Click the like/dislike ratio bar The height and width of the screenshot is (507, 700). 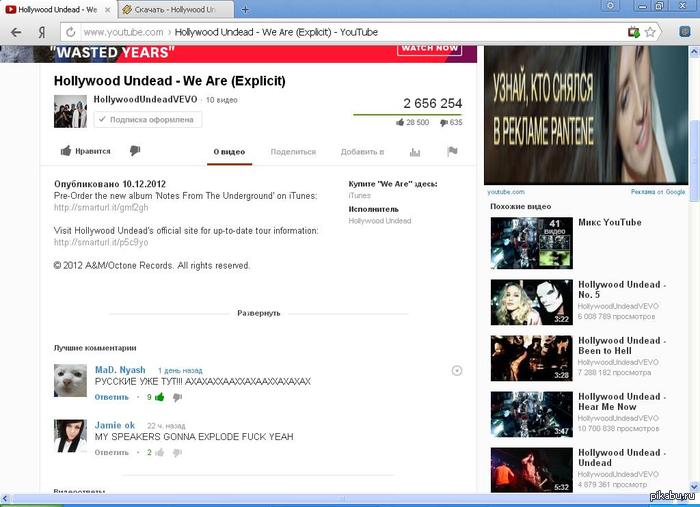click(408, 115)
